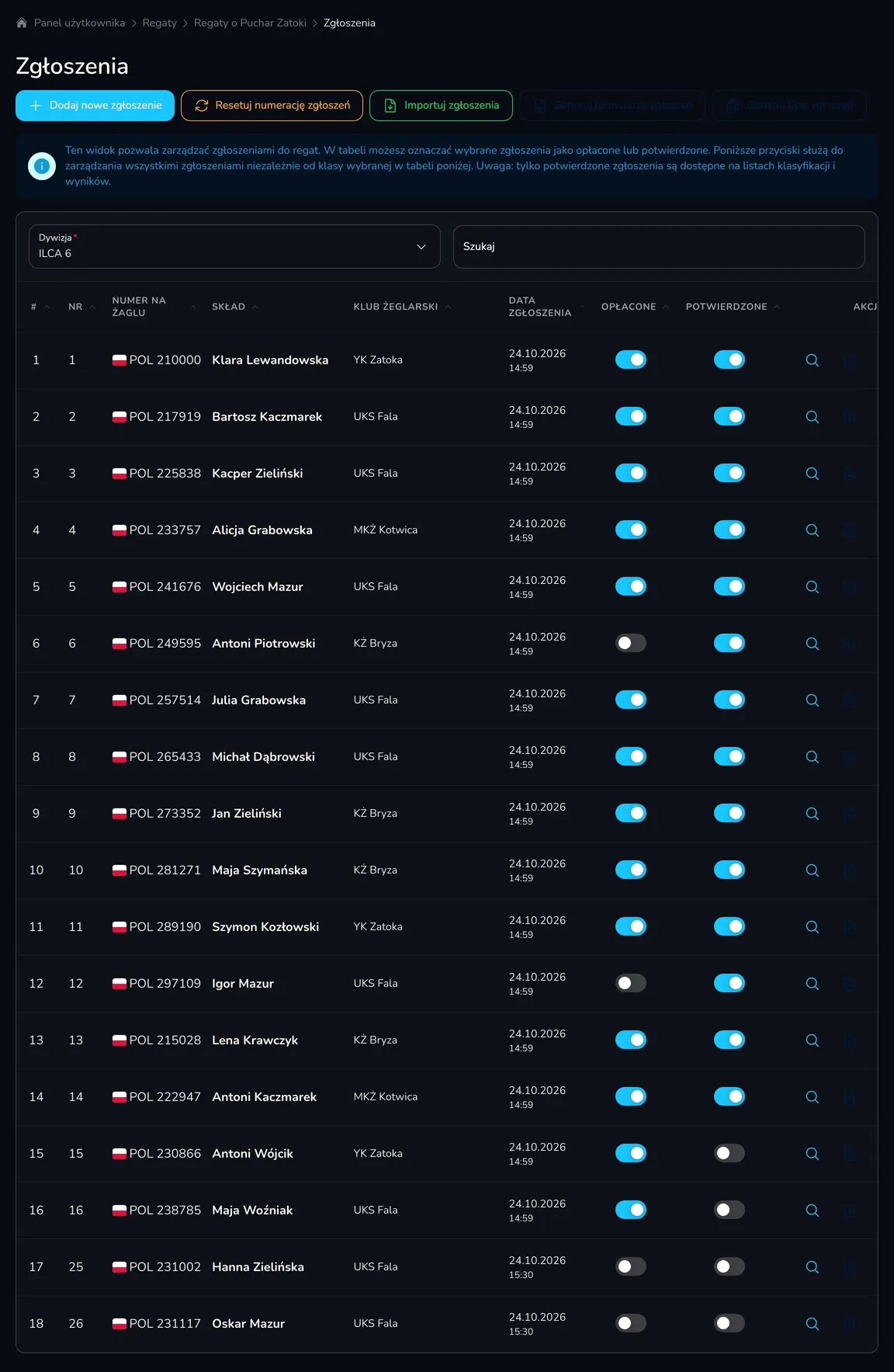Sort entries using the Opłacone header arrow
The width and height of the screenshot is (894, 1372).
[666, 307]
